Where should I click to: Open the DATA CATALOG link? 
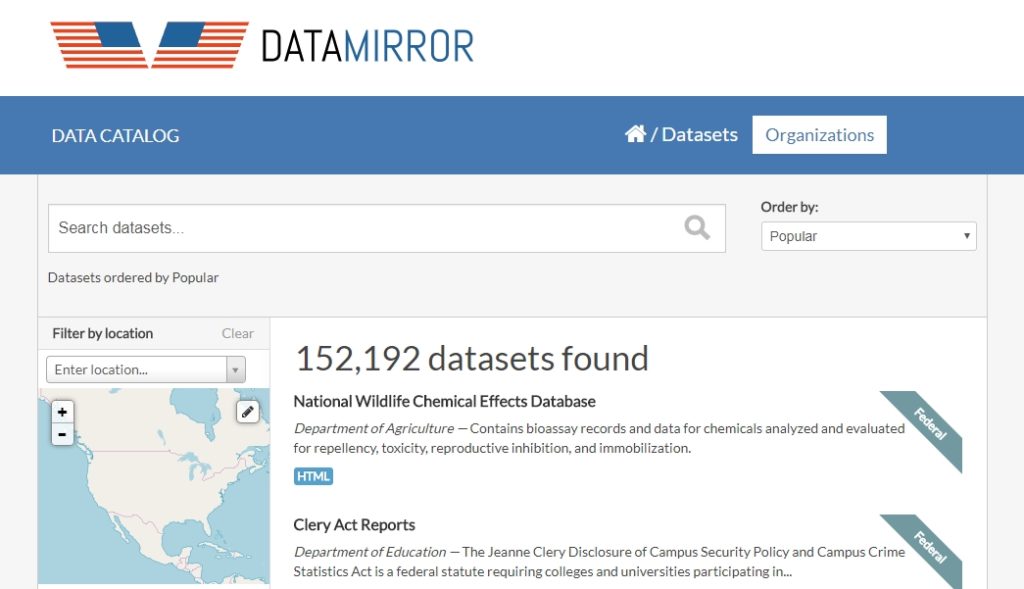coord(114,135)
